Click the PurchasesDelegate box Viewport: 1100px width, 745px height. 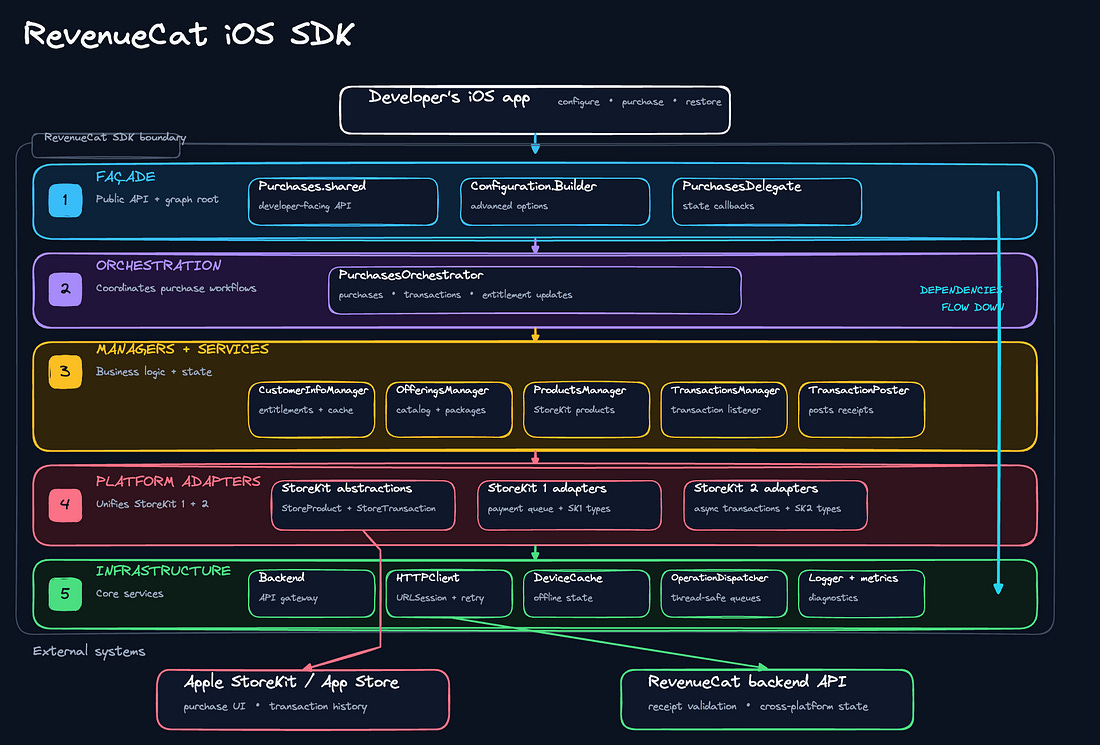767,201
